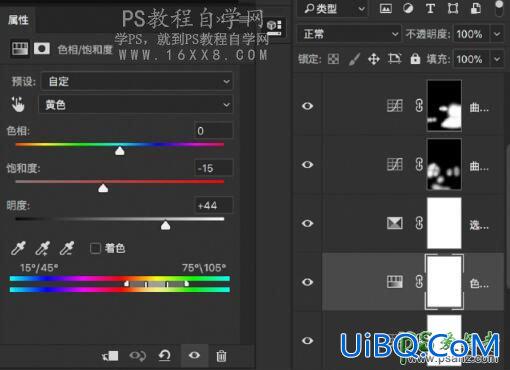Screen dimensions: 510x370
Task: Open the 正常 blend mode dropdown
Action: coord(349,34)
